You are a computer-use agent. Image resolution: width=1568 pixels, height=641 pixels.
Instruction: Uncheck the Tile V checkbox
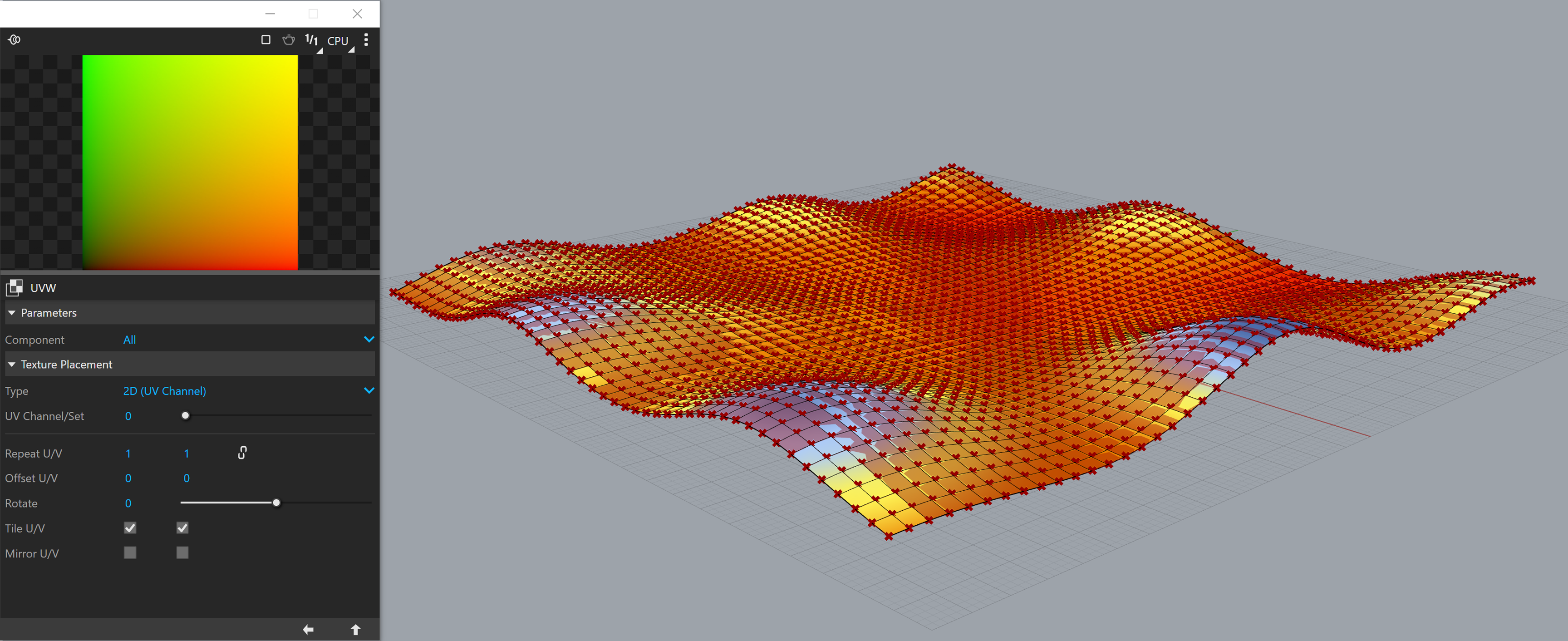pyautogui.click(x=182, y=528)
